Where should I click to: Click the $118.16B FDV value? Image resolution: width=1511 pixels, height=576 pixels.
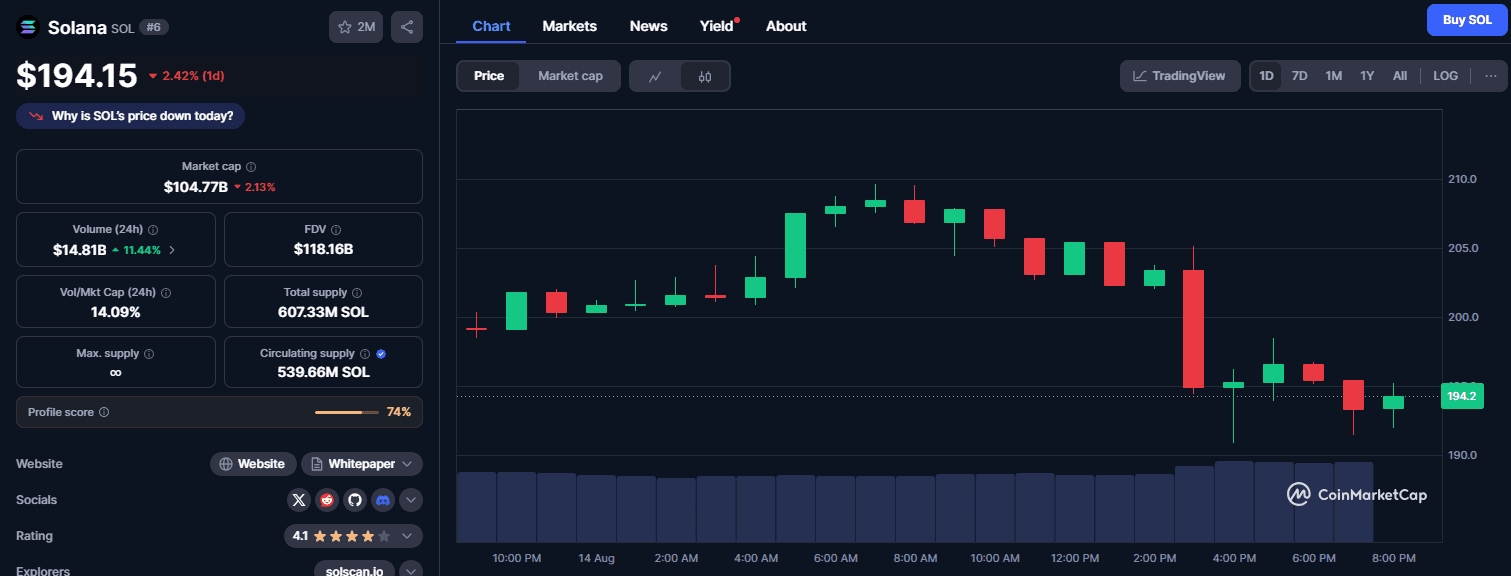(x=324, y=250)
